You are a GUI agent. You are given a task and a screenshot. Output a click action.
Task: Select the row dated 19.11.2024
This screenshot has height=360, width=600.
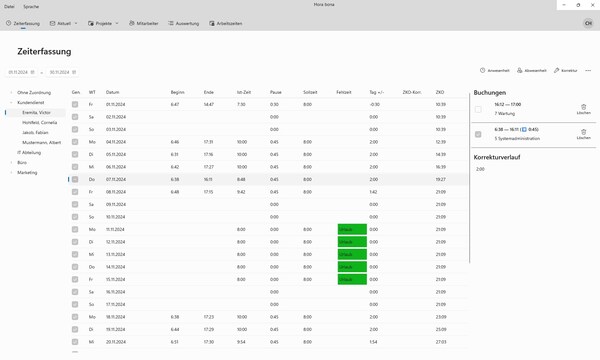point(268,329)
